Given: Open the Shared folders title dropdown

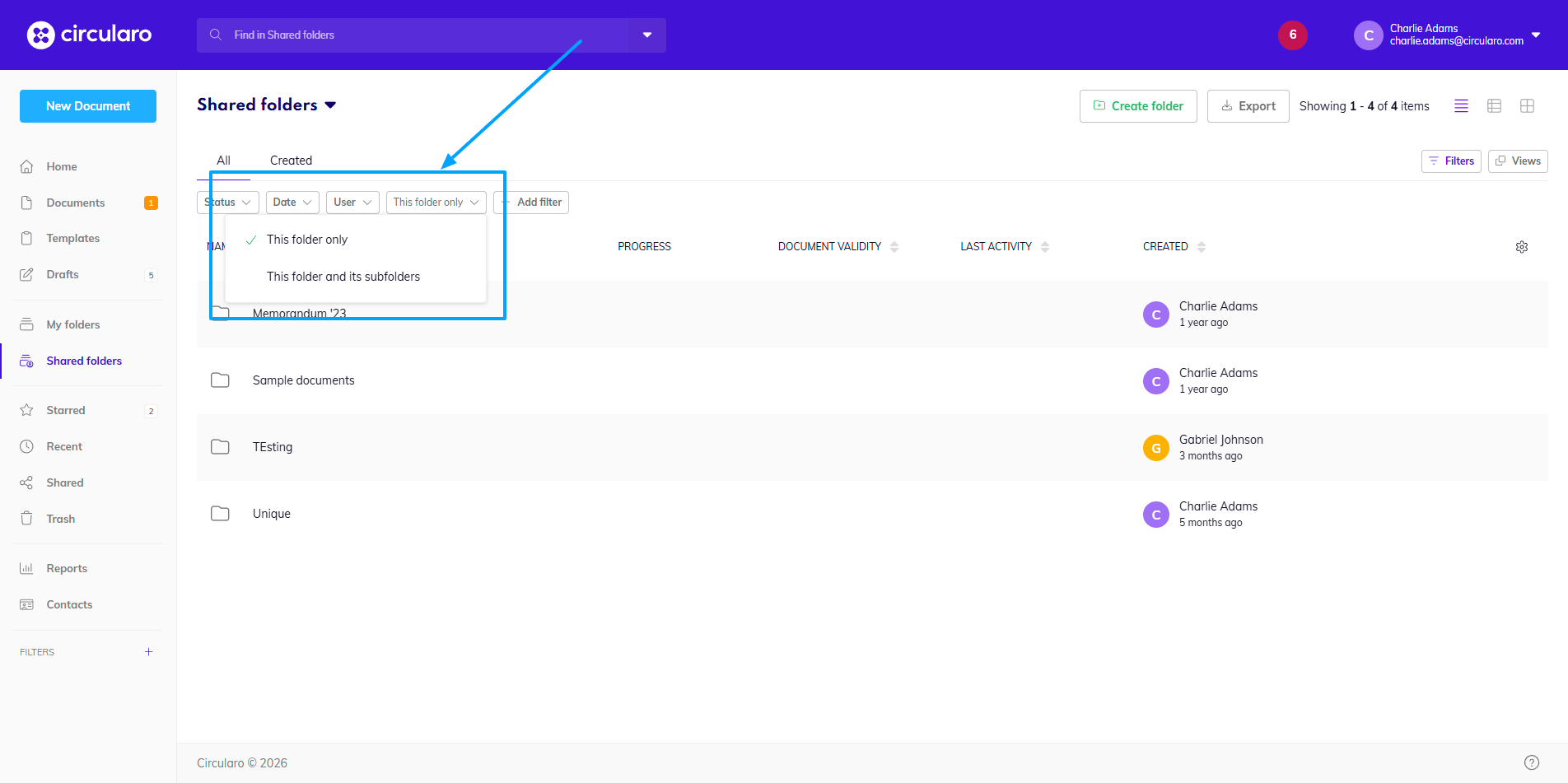Looking at the screenshot, I should pos(330,105).
